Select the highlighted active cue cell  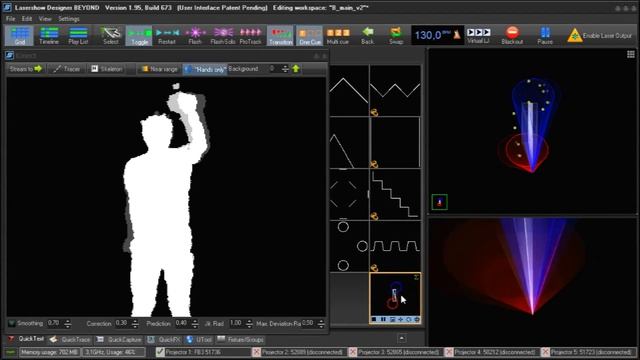(x=395, y=298)
